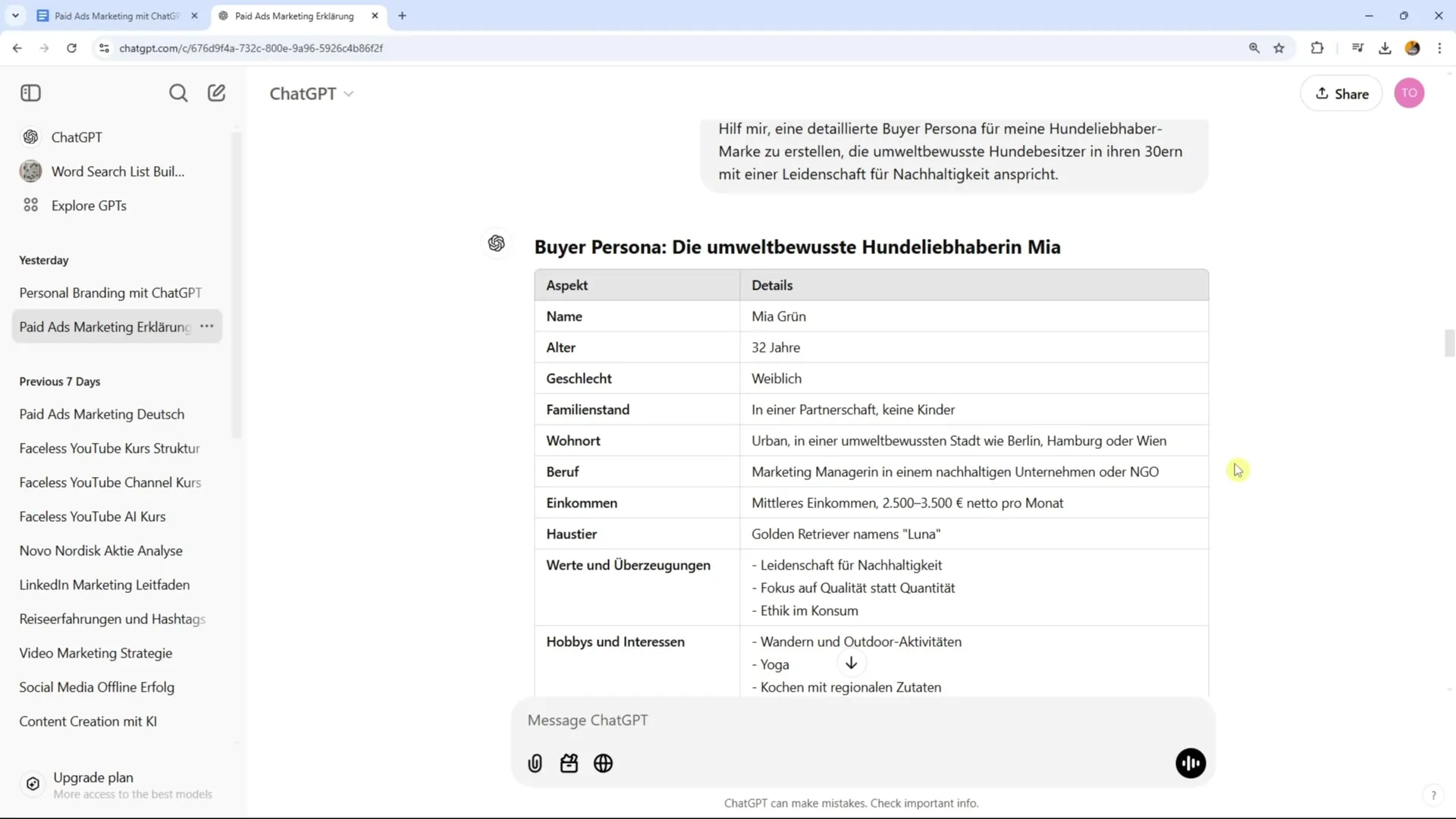Click the Upgrade plan button
This screenshot has height=819, width=1456.
(x=118, y=785)
